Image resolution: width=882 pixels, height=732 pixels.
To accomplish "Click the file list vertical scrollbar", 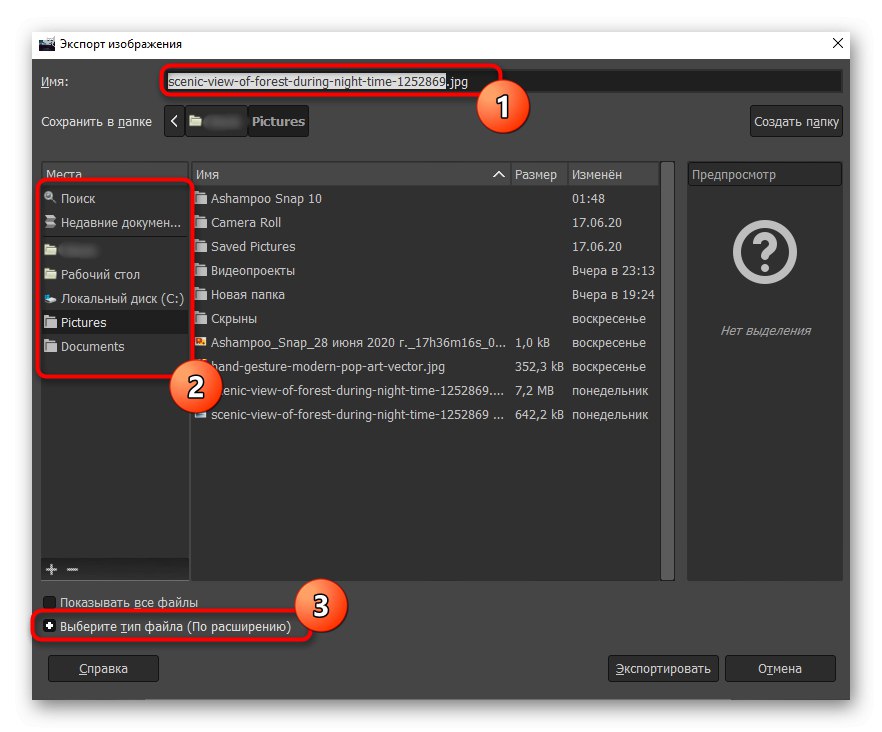I will click(667, 371).
